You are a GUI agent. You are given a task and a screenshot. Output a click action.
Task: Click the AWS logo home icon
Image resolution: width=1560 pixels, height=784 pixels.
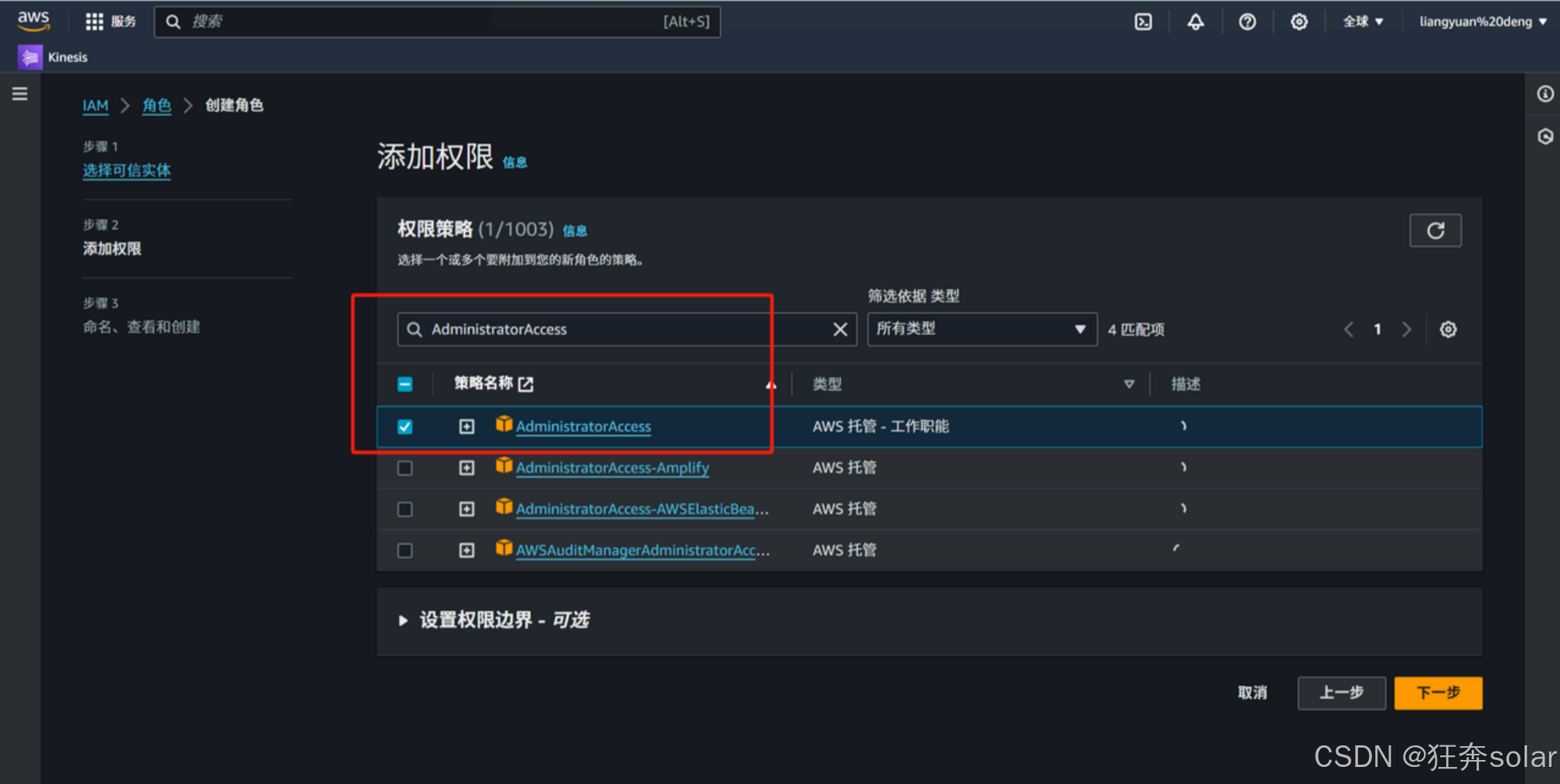pos(33,21)
